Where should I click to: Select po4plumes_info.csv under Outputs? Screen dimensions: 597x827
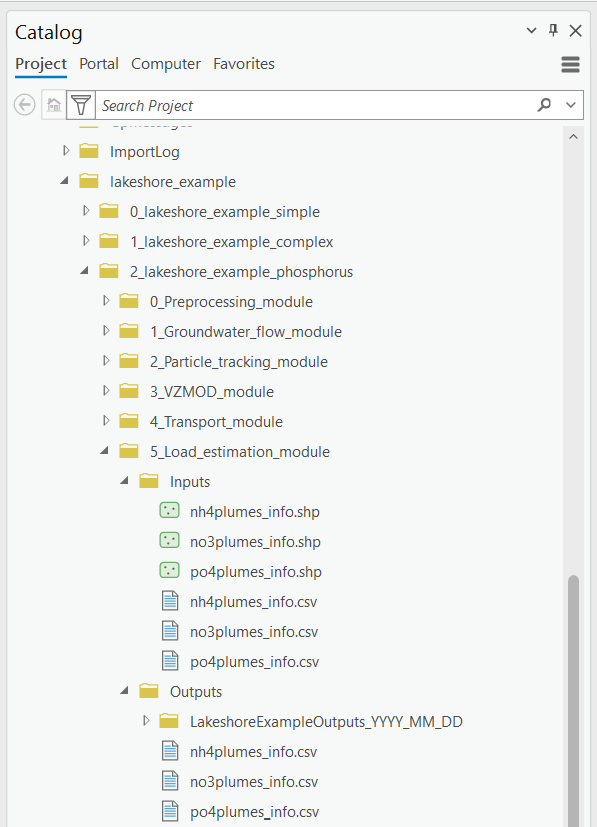pyautogui.click(x=255, y=812)
